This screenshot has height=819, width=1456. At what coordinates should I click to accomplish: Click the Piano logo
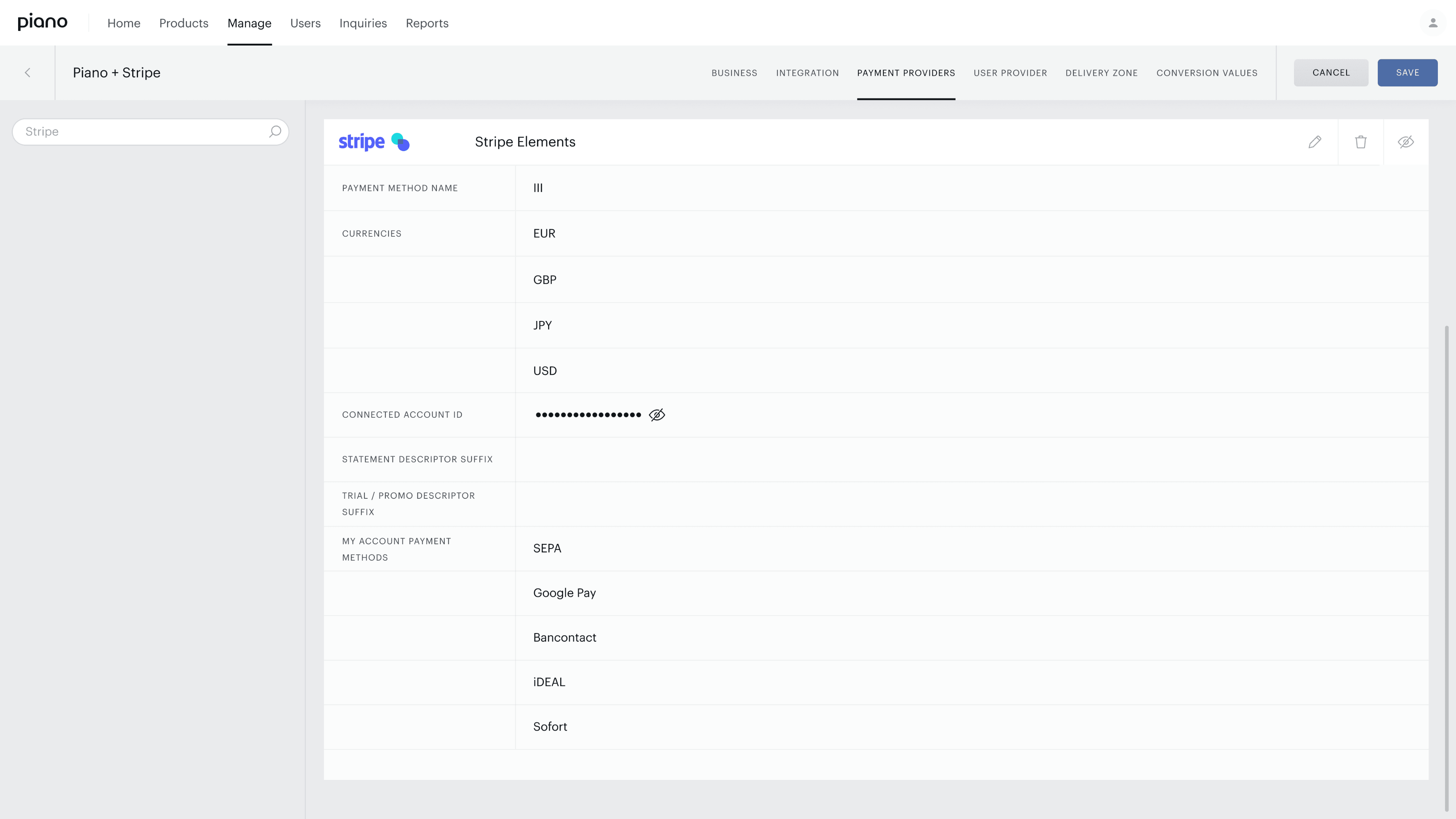[x=42, y=23]
